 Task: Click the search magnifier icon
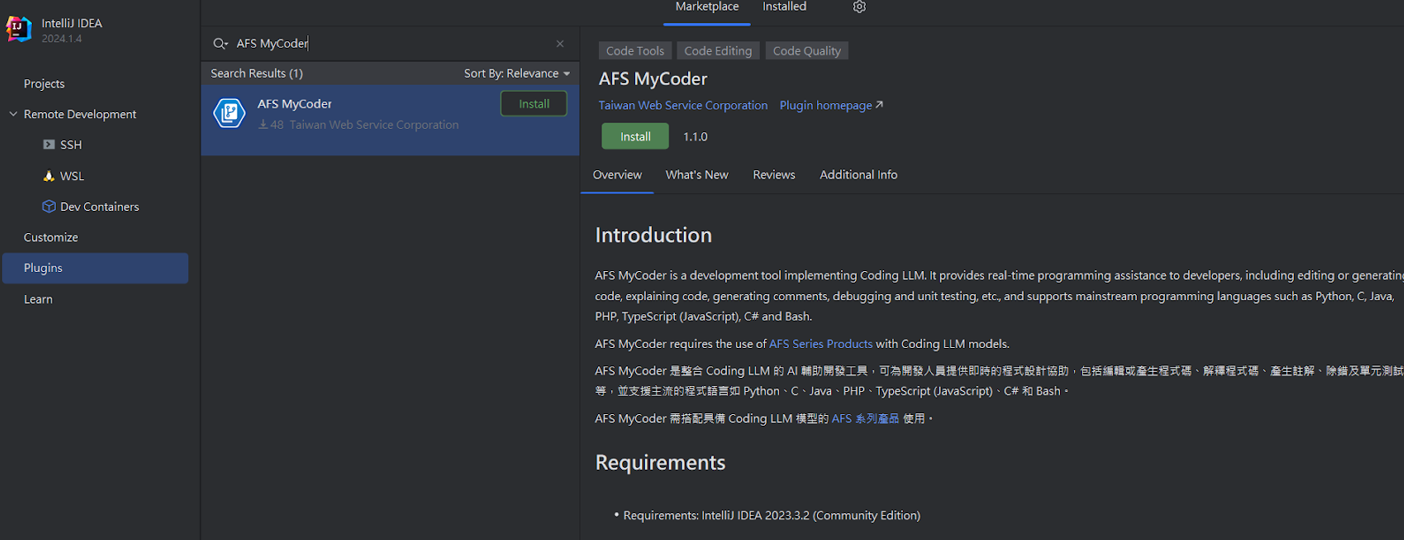pyautogui.click(x=220, y=44)
